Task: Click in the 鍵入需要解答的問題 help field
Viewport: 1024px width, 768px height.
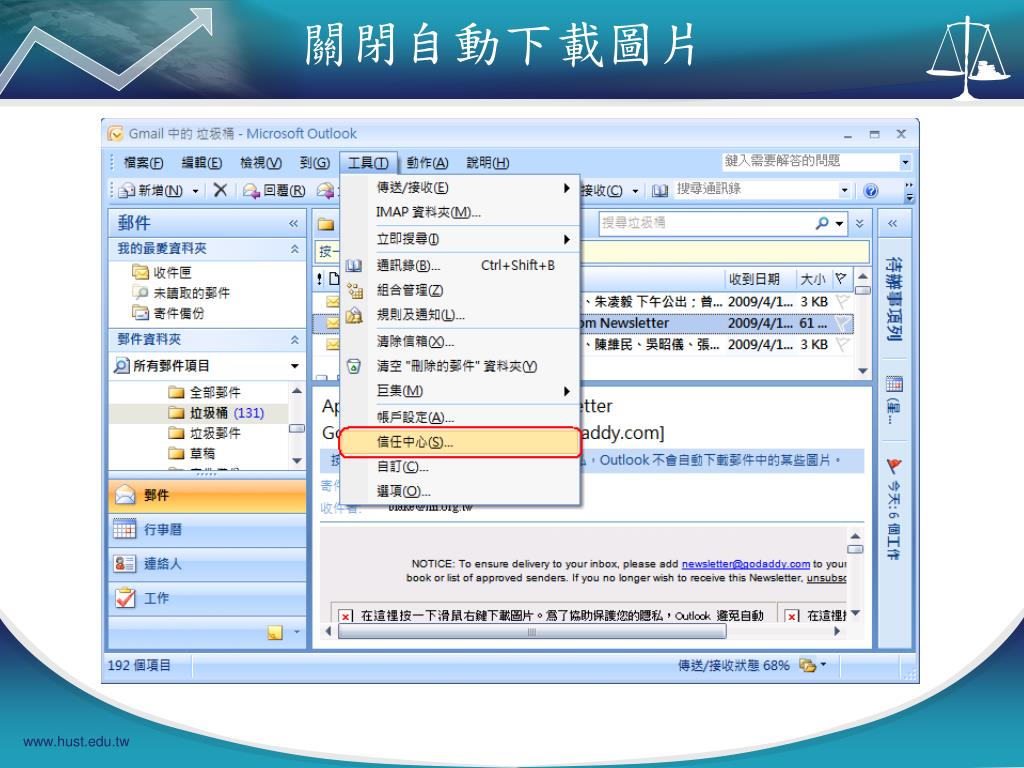Action: (x=810, y=161)
